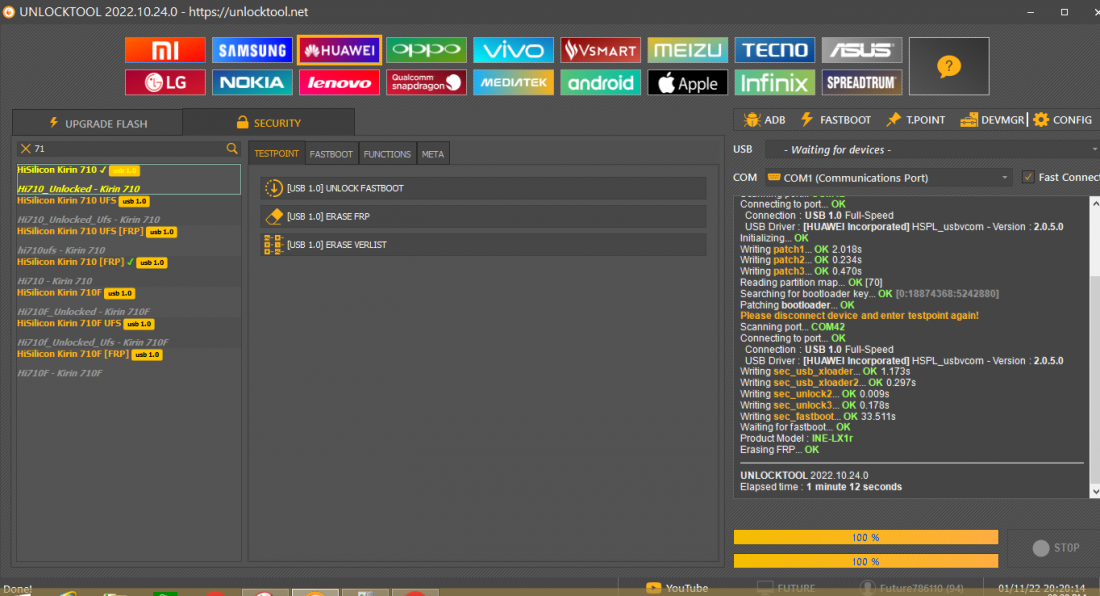
Task: Toggle Fast Connect checkbox
Action: pyautogui.click(x=1028, y=177)
